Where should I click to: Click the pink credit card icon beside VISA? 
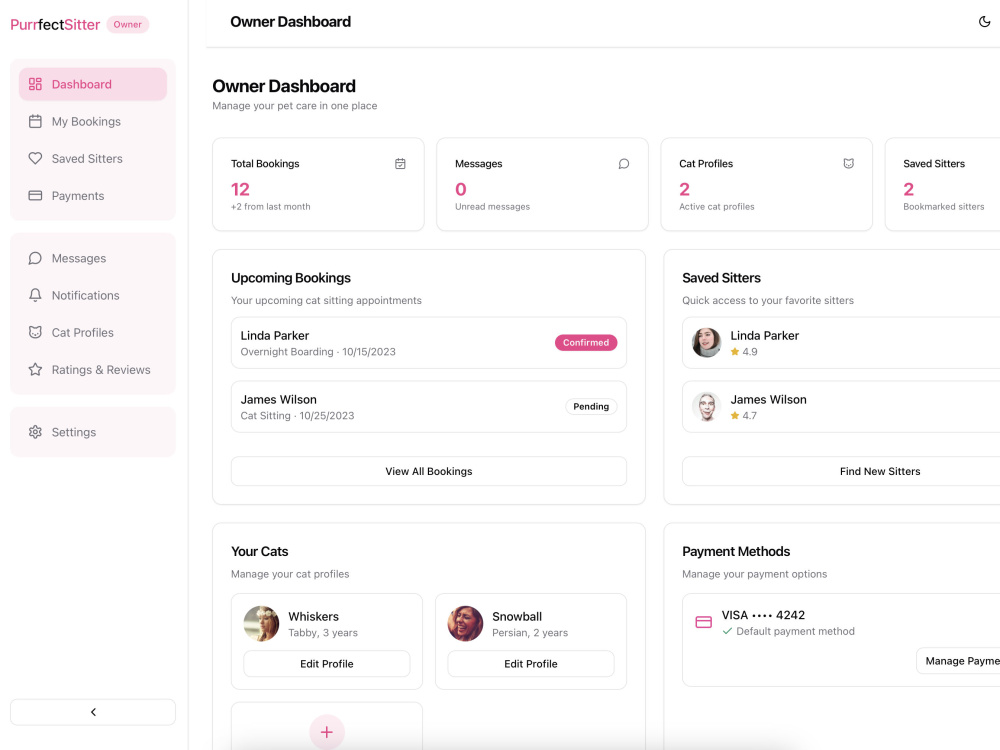coord(703,622)
